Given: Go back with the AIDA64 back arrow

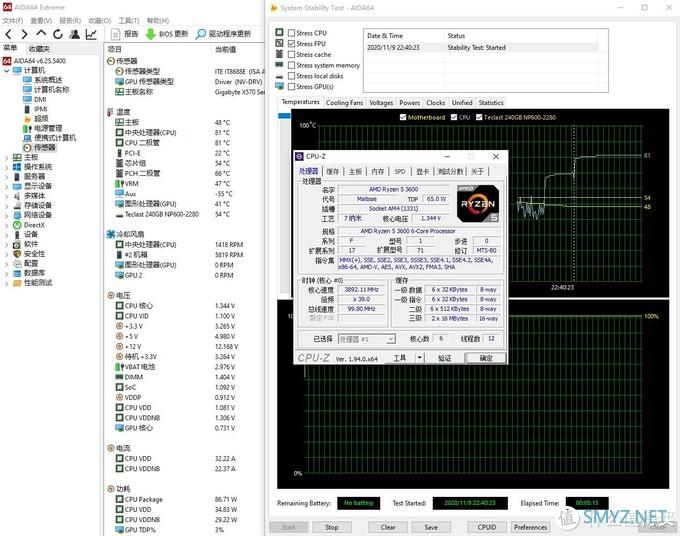Looking at the screenshot, I should click(9, 34).
